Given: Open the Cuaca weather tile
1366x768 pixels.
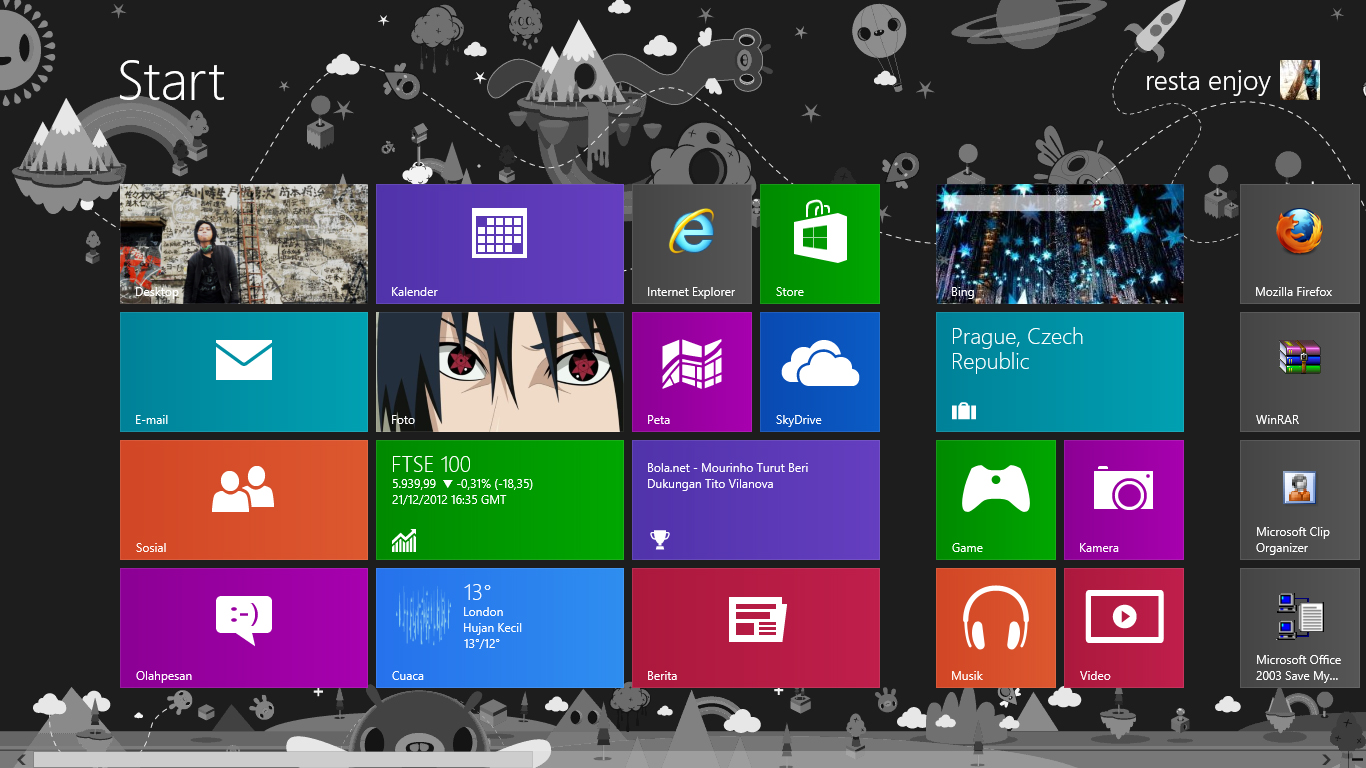Looking at the screenshot, I should tap(500, 628).
